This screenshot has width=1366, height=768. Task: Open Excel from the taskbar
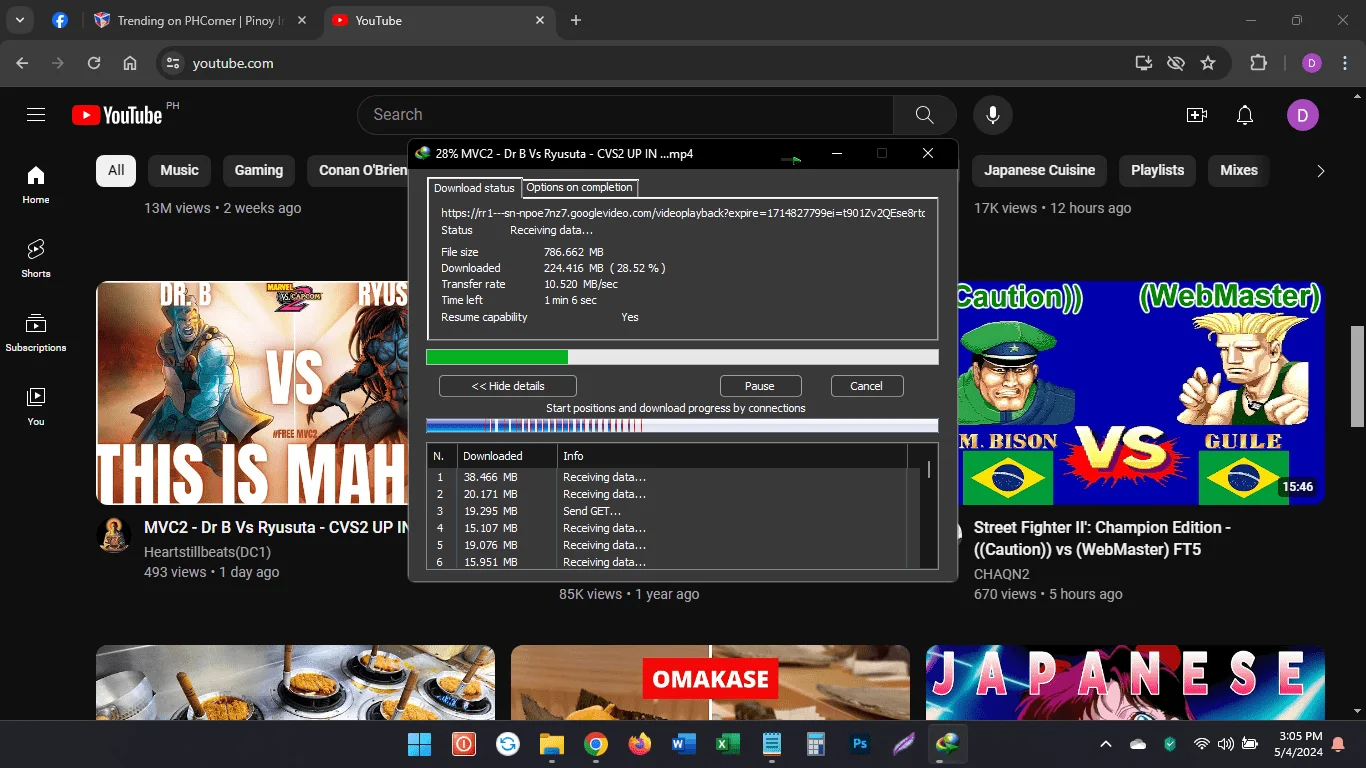[727, 744]
